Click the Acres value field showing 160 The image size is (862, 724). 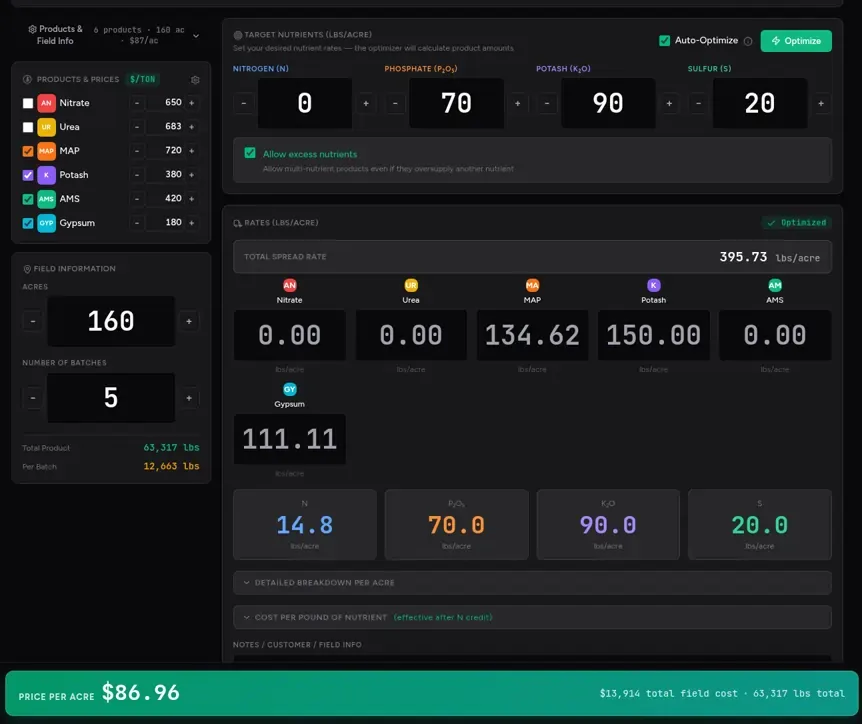[111, 321]
